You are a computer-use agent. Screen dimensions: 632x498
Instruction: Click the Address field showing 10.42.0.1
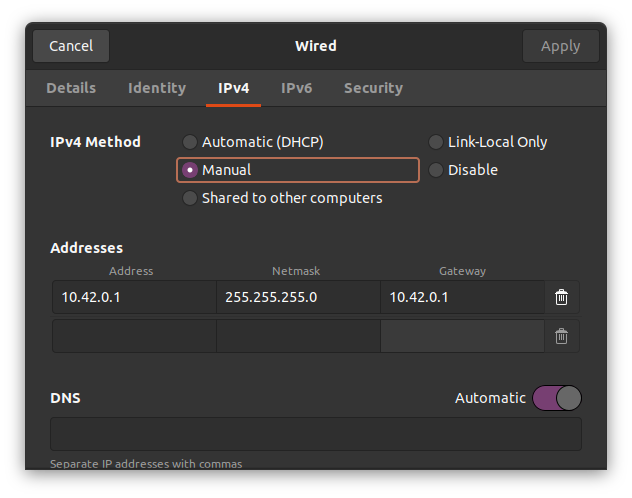coord(134,297)
